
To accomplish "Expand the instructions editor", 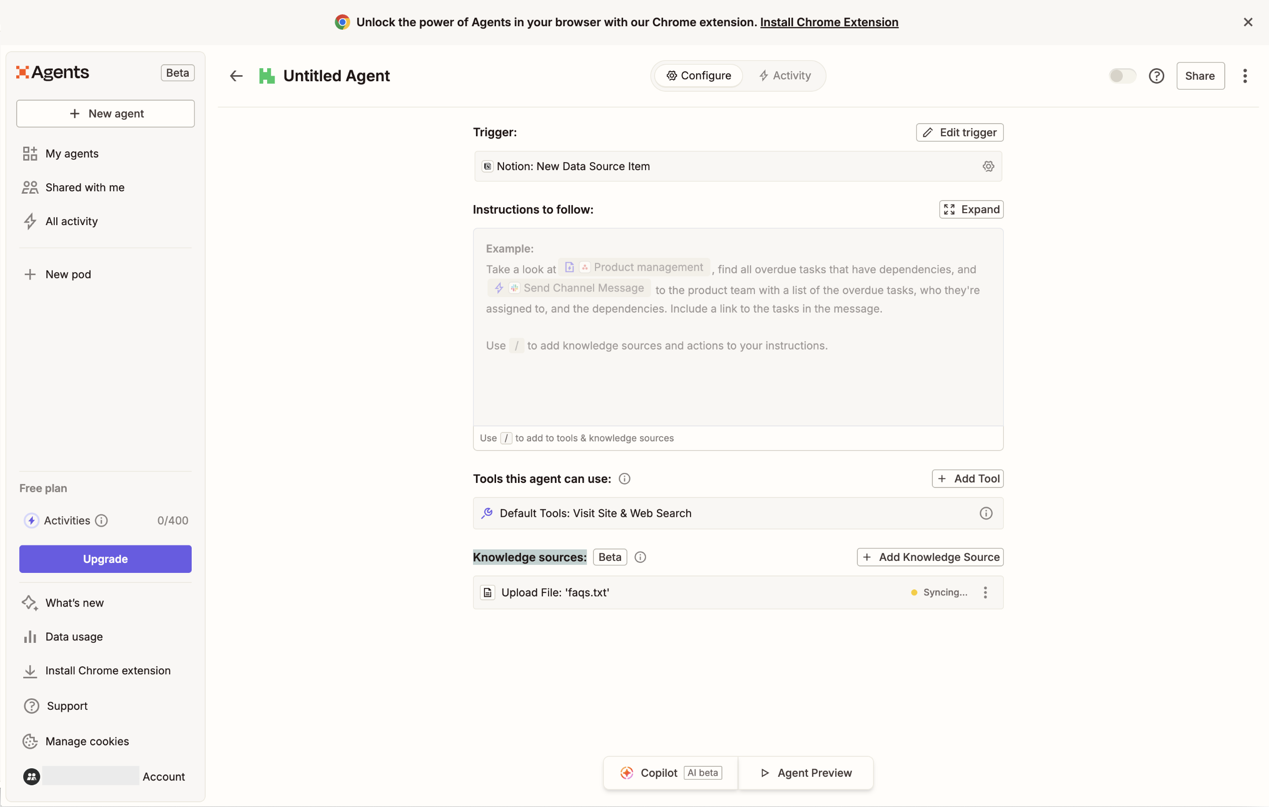I will point(971,210).
